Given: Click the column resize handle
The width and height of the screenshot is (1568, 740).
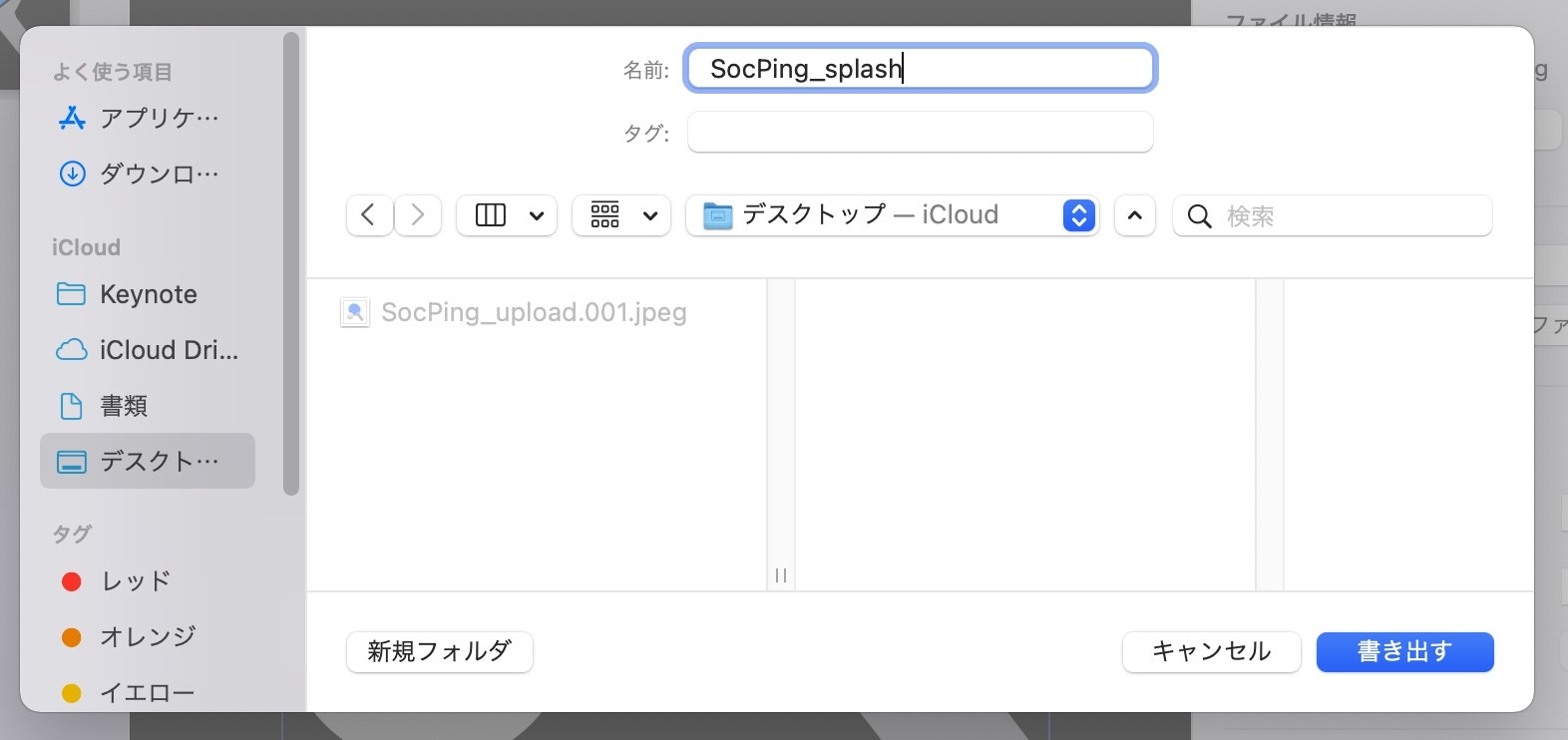Looking at the screenshot, I should [781, 575].
